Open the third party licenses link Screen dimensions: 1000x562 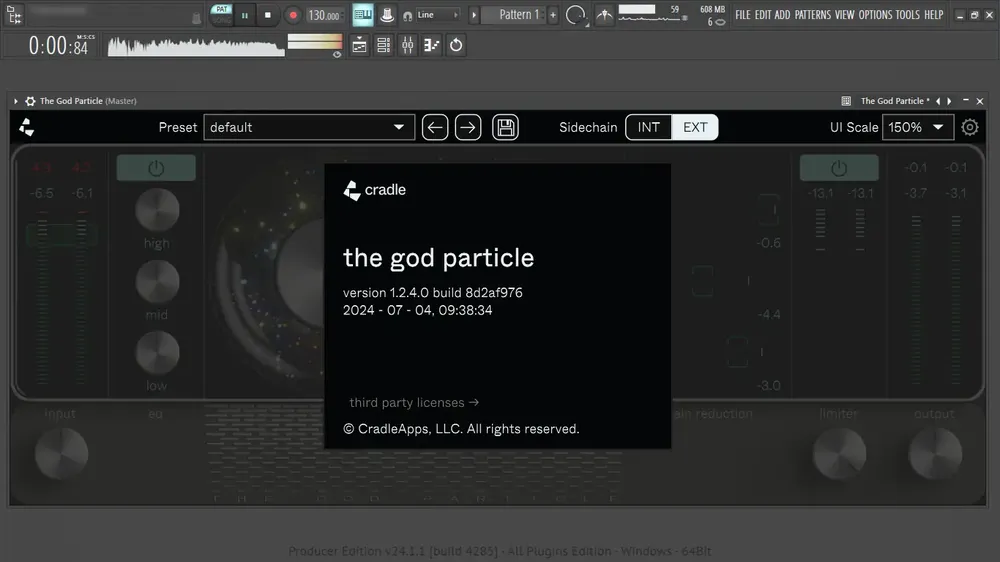point(414,403)
